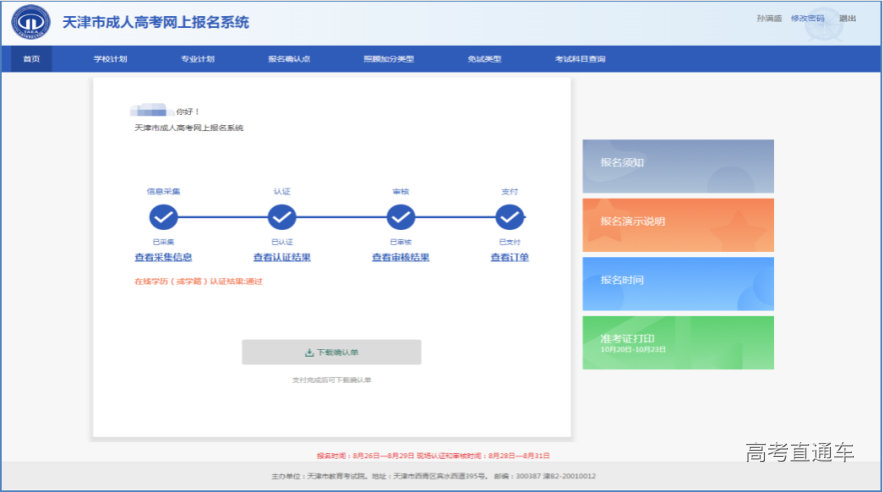883x492 pixels.
Task: Open the 查看认证结果 link
Action: [x=282, y=258]
